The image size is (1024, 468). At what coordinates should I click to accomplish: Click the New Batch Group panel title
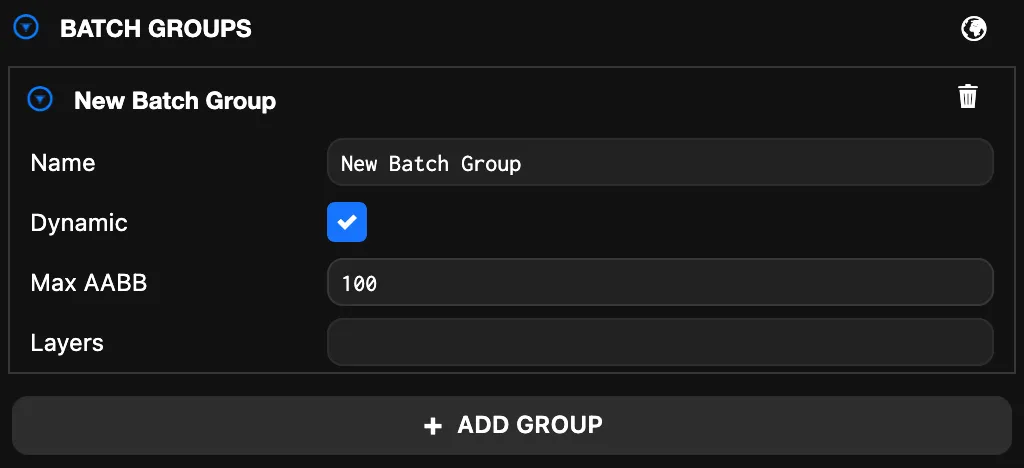[x=175, y=100]
